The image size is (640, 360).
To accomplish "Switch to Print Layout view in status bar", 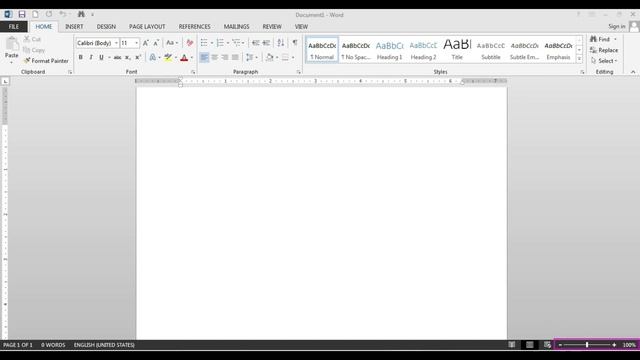I will pos(530,345).
